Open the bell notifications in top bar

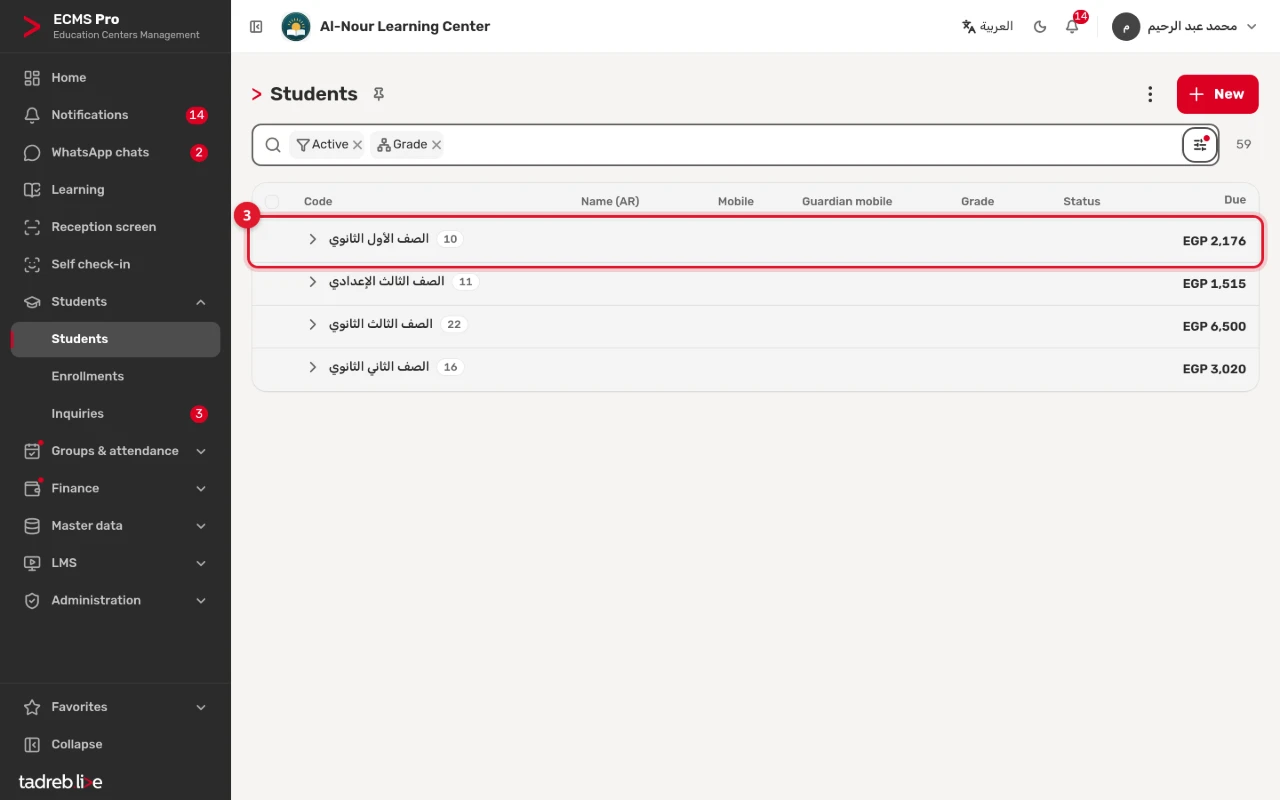coord(1072,27)
